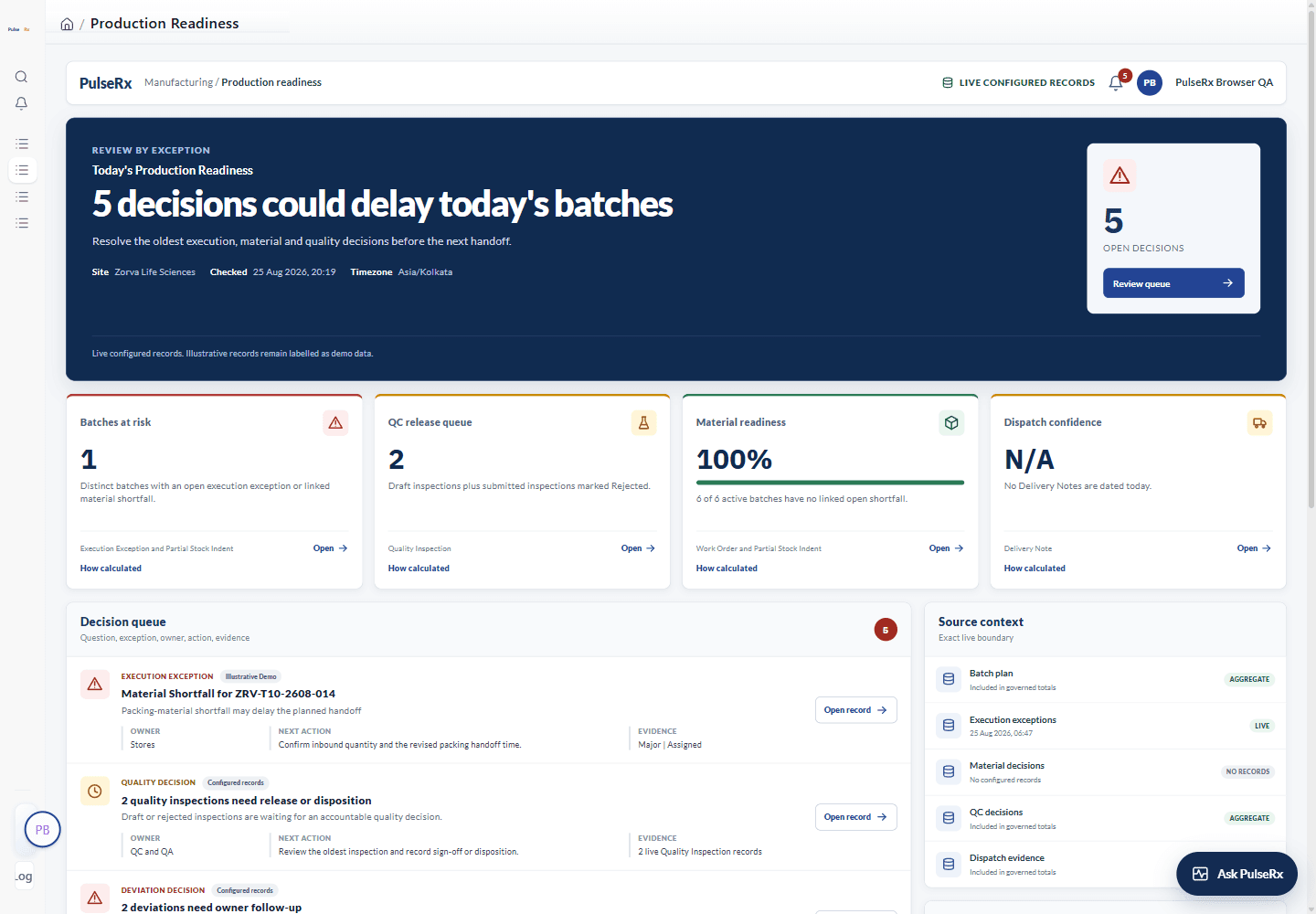Click the database icon beside Dispatch evidence
This screenshot has height=914, width=1316.
949,864
